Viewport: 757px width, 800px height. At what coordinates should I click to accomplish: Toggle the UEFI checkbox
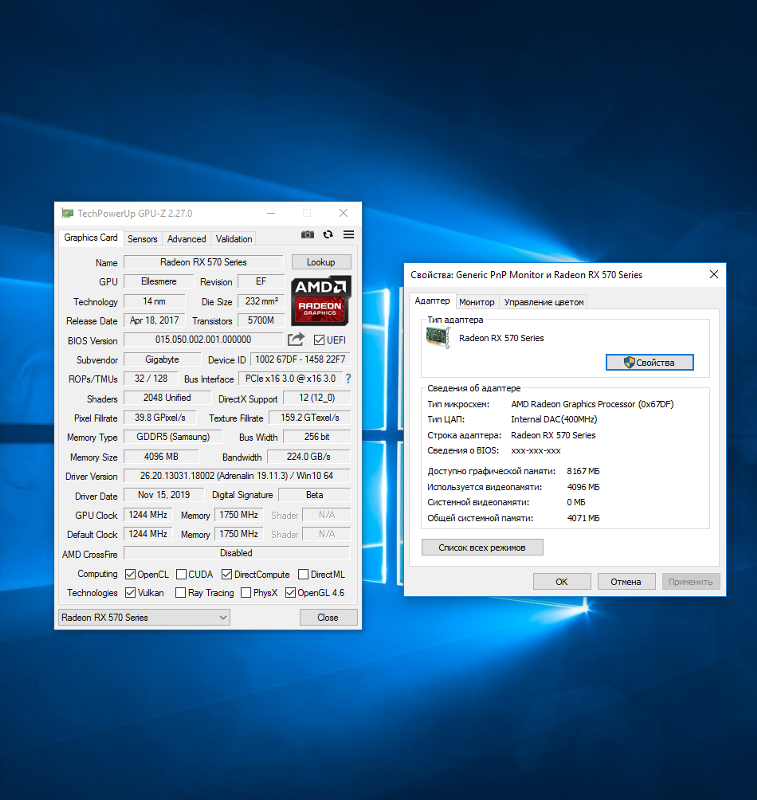coord(319,340)
